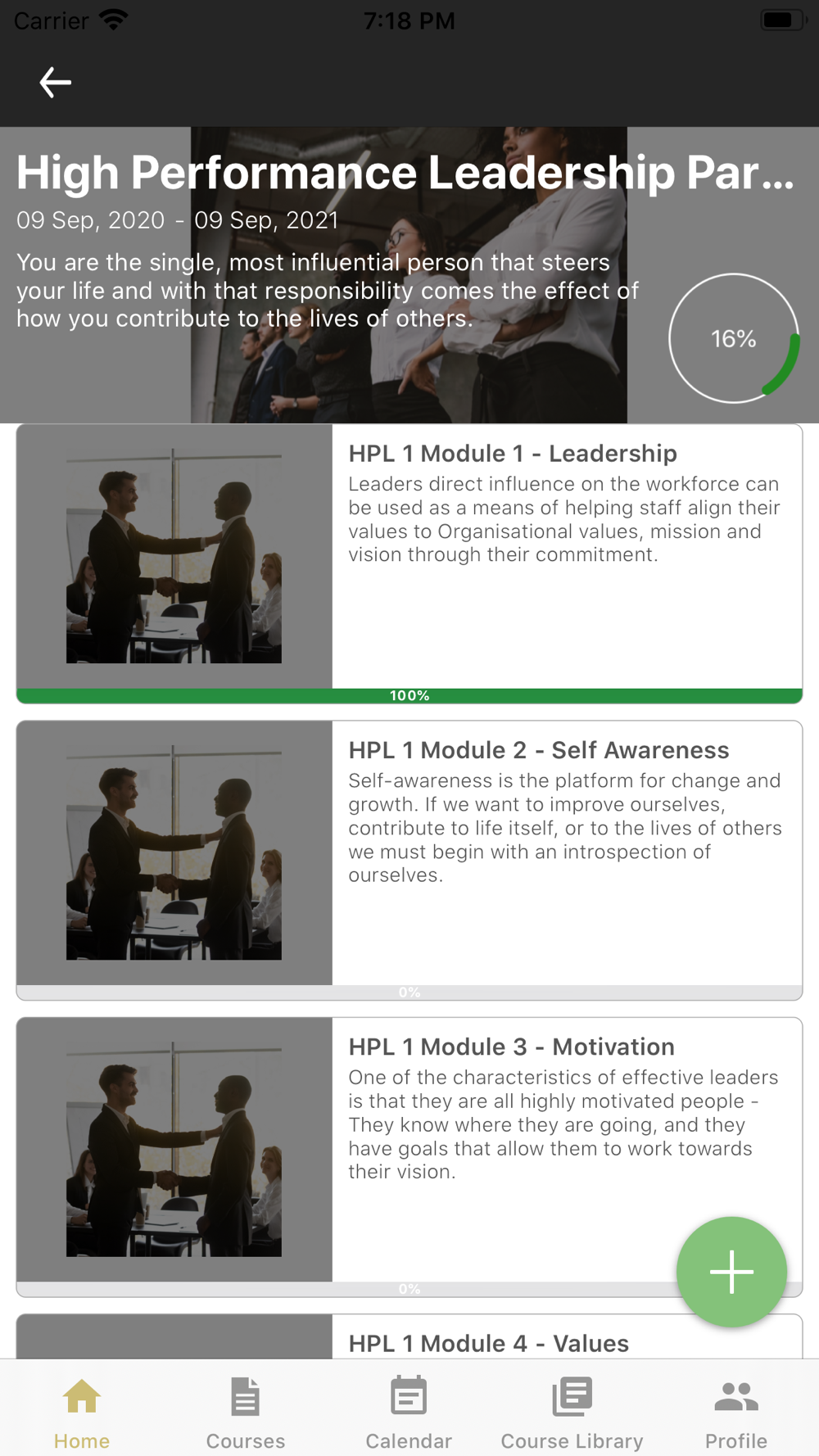Tap the battery status icon
This screenshot has width=819, height=1456.
[782, 20]
